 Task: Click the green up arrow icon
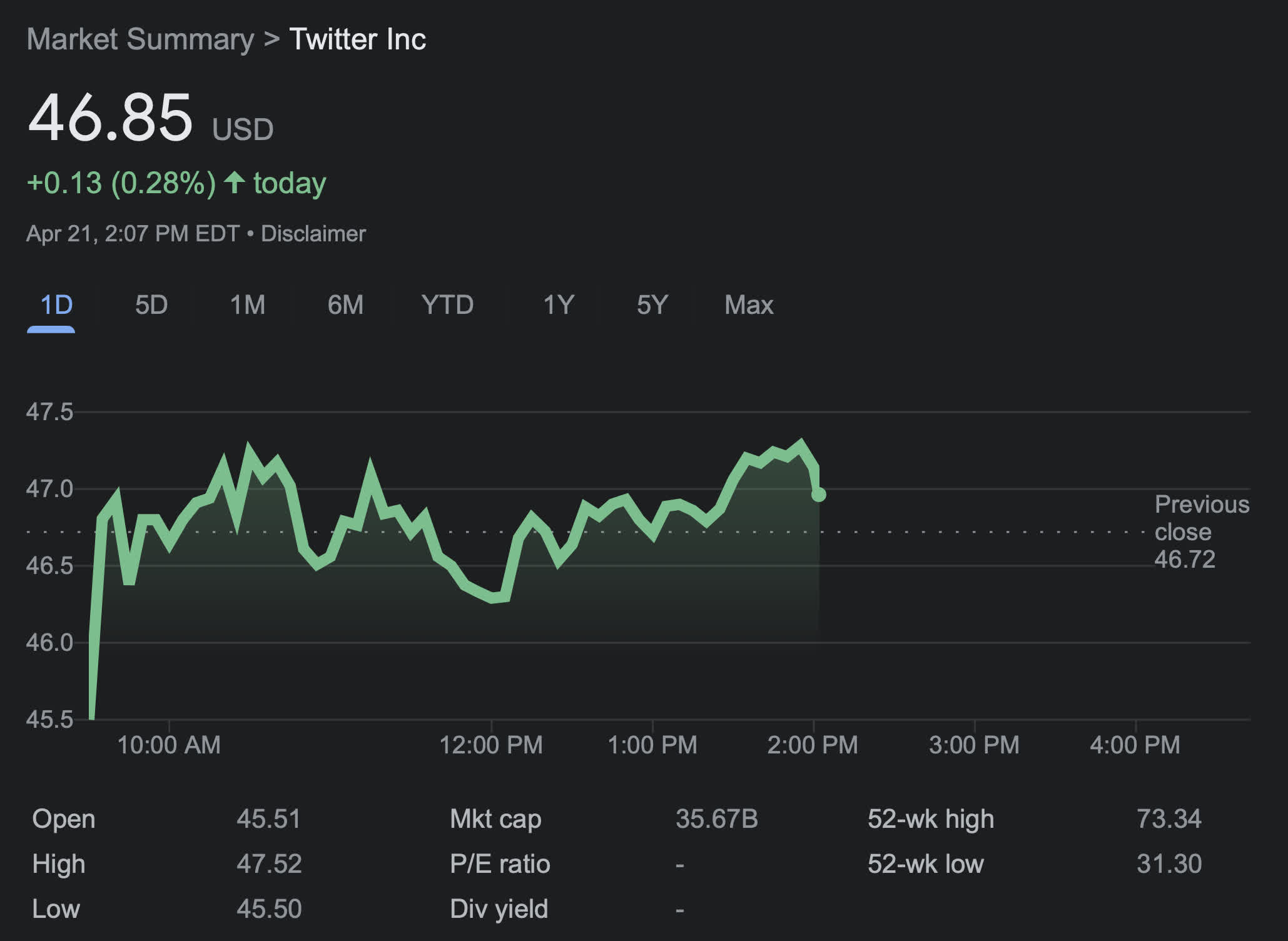click(x=235, y=182)
